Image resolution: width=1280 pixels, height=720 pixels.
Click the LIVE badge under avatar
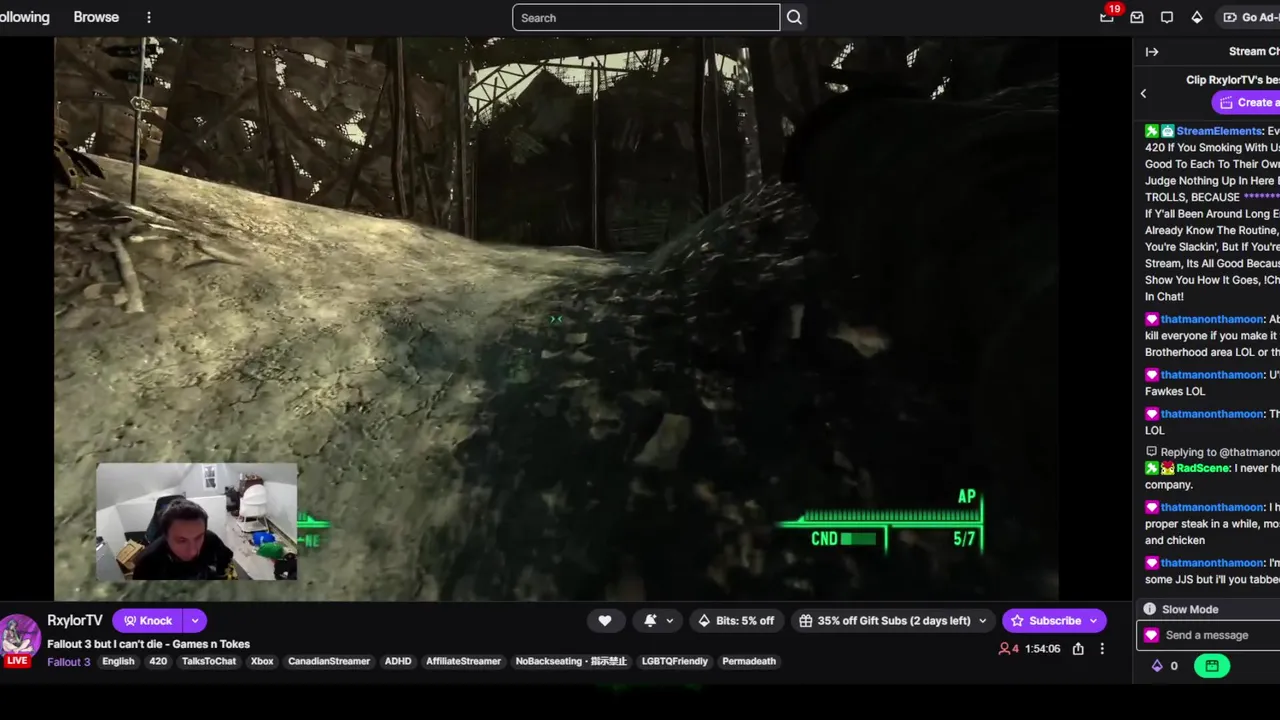coord(17,661)
